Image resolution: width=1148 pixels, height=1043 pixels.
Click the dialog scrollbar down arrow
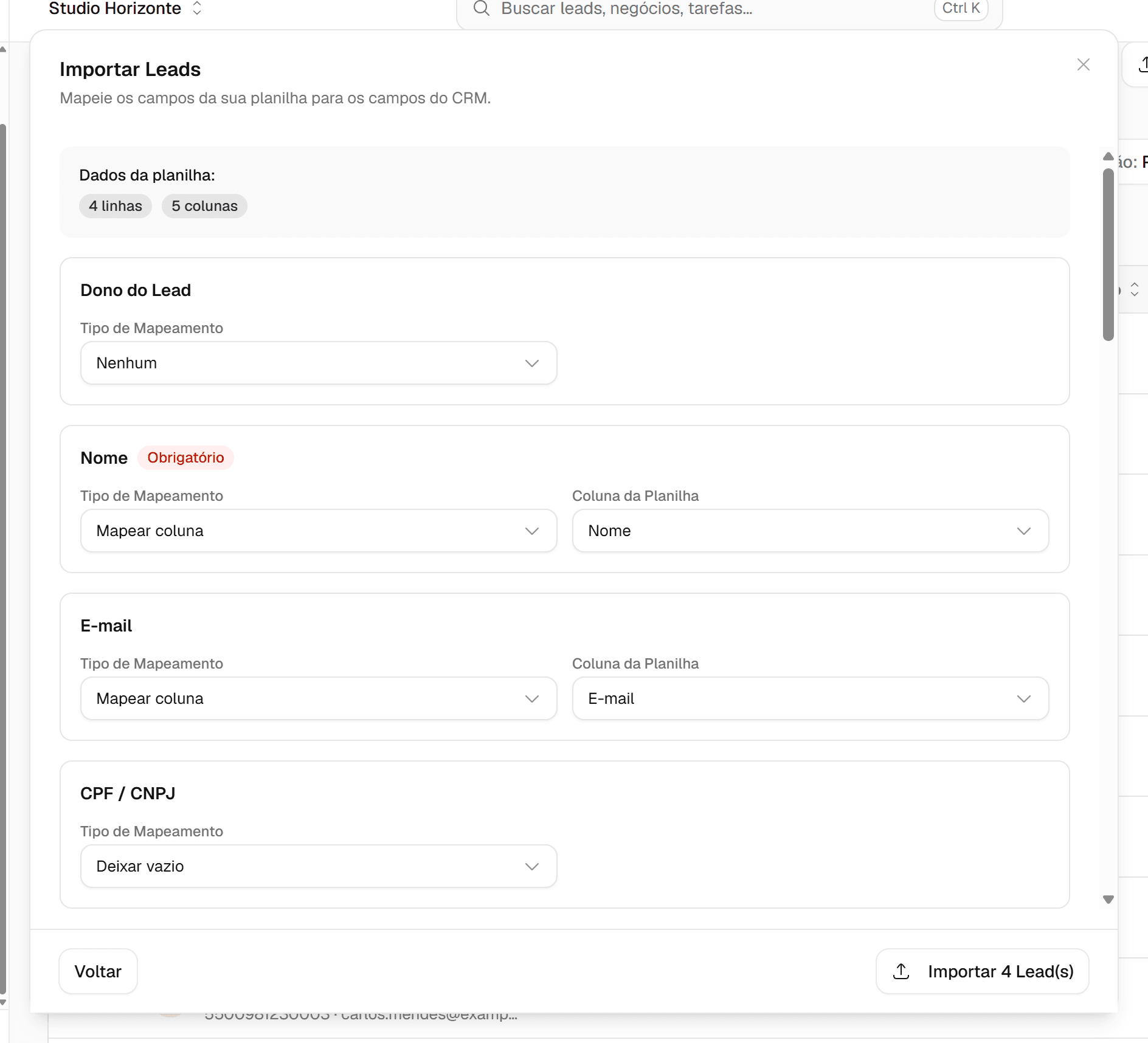click(1108, 900)
